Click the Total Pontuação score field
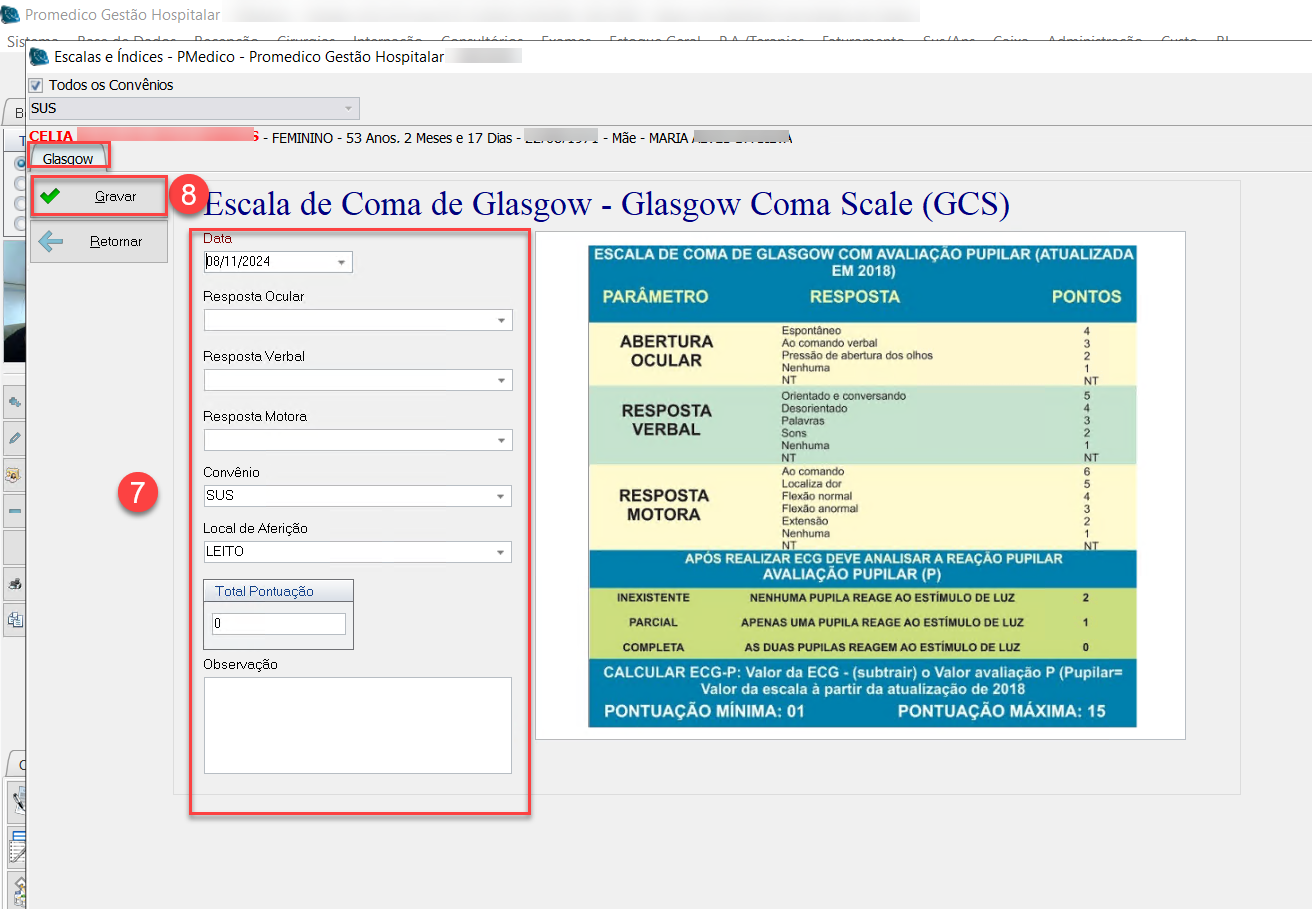1312x909 pixels. 278,624
